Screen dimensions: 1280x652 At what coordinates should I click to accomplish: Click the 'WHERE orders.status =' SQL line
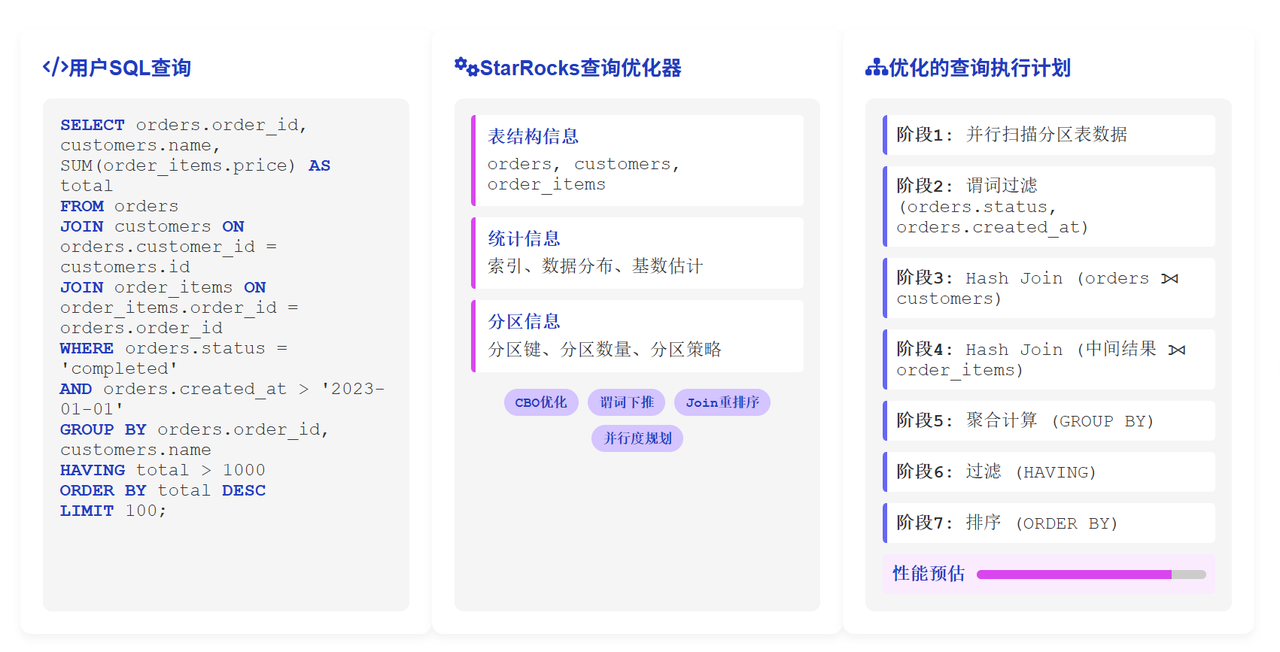[x=174, y=349]
